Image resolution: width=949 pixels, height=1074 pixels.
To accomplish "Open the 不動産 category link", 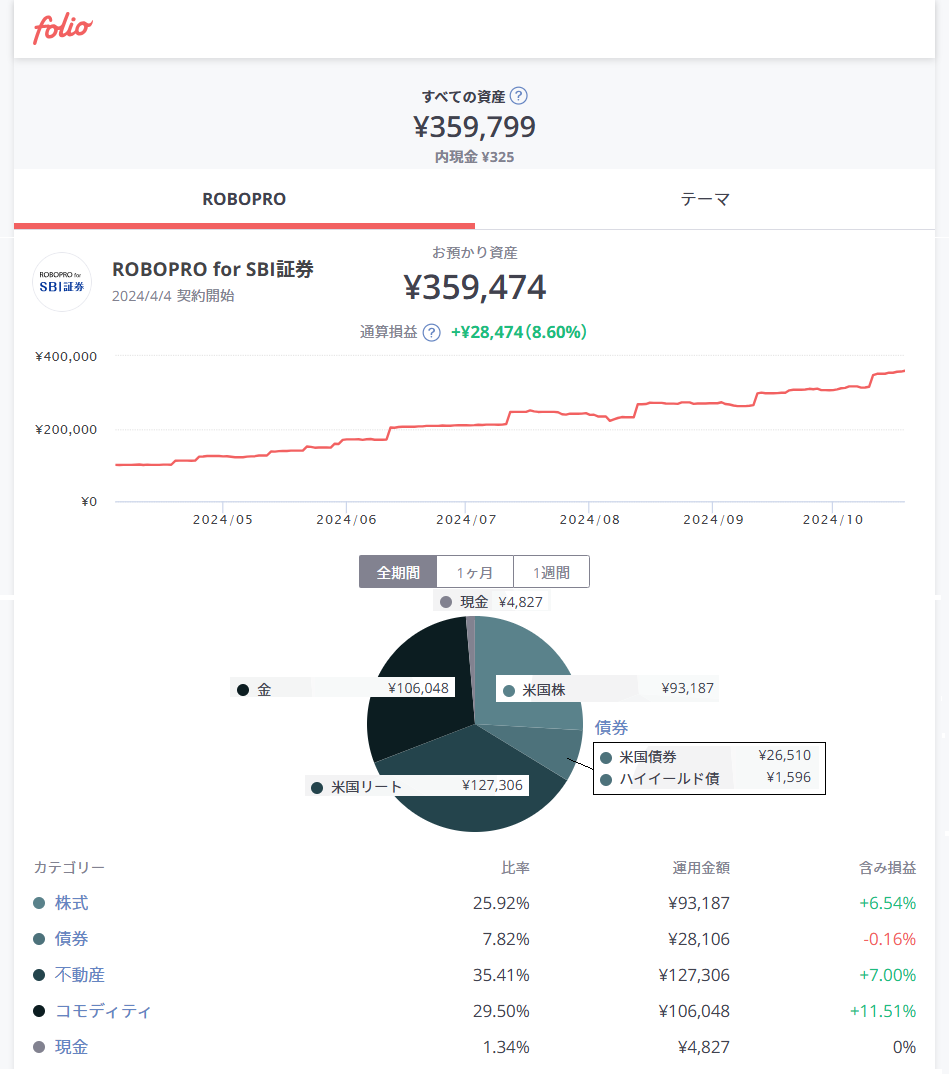I will tap(79, 975).
